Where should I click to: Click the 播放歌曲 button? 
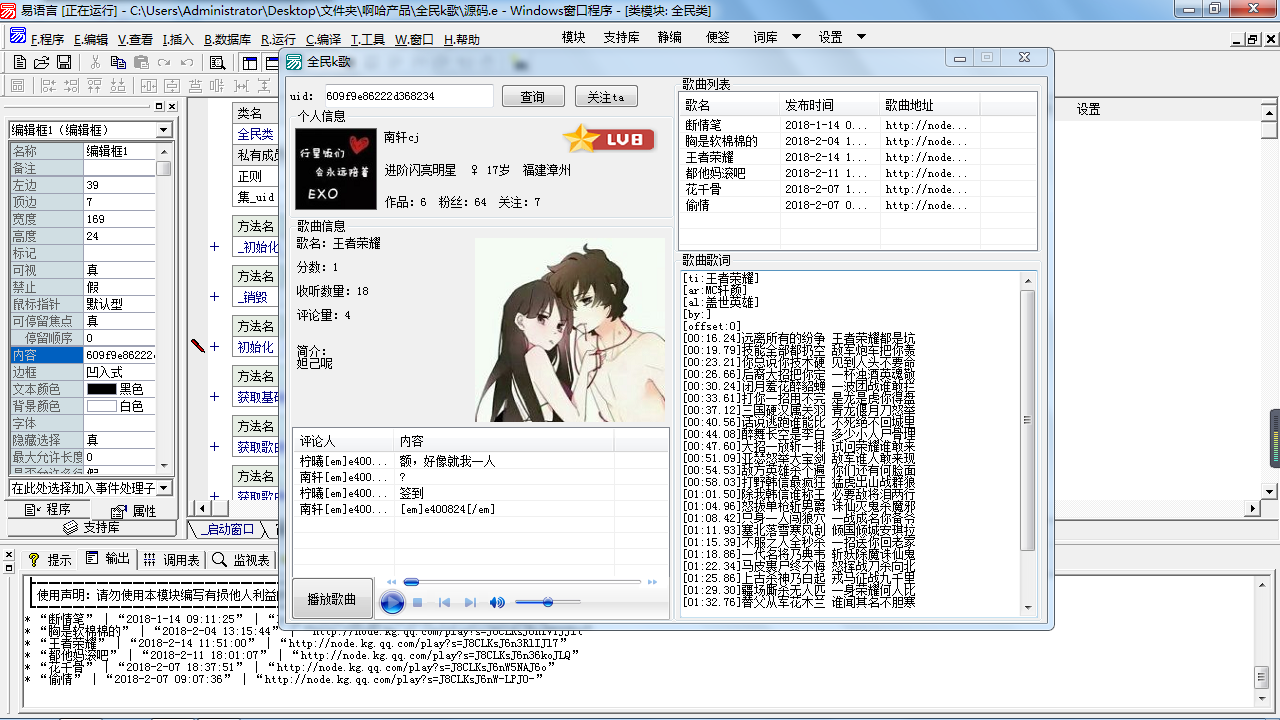click(332, 598)
